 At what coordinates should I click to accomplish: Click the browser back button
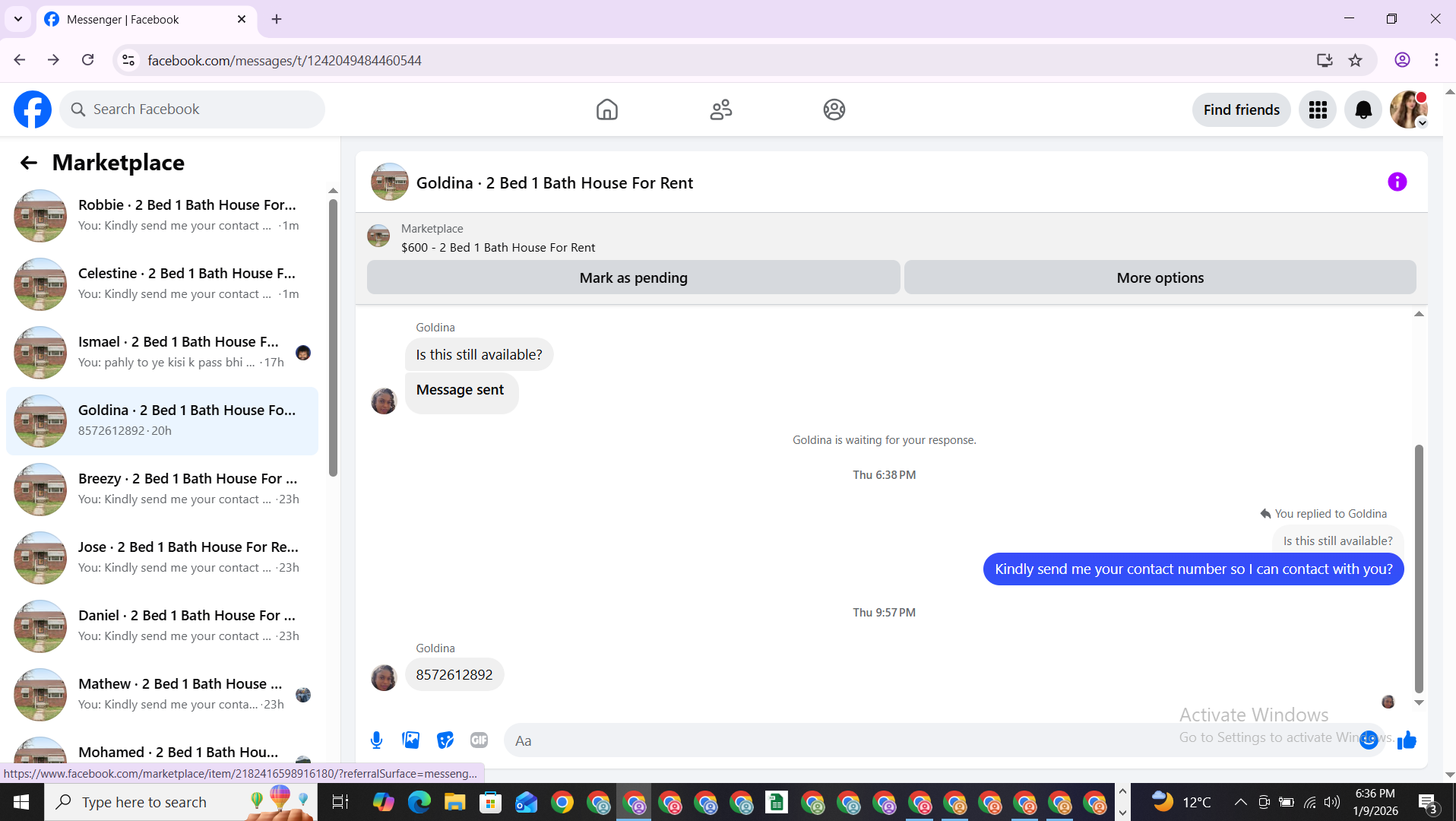(20, 60)
